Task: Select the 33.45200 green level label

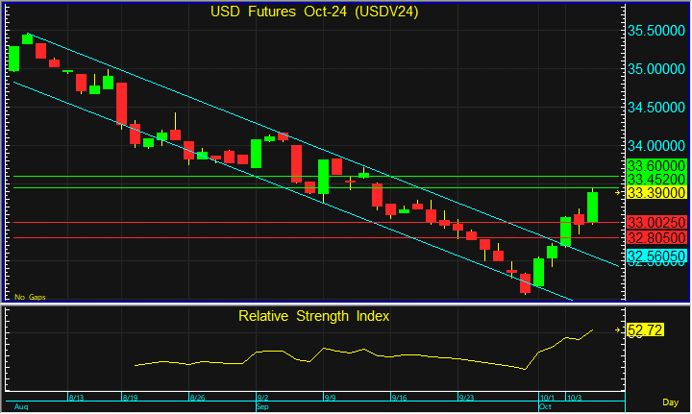Action: [x=655, y=178]
